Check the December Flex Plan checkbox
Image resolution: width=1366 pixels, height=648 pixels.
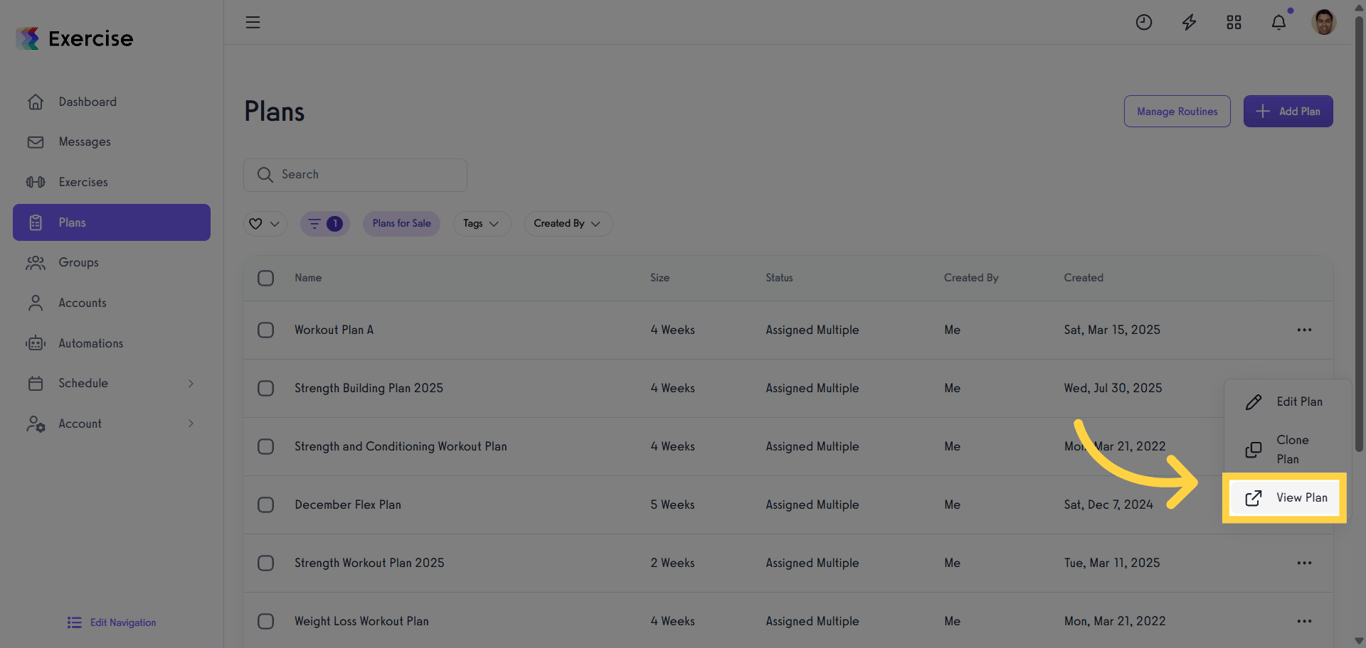[x=265, y=505]
